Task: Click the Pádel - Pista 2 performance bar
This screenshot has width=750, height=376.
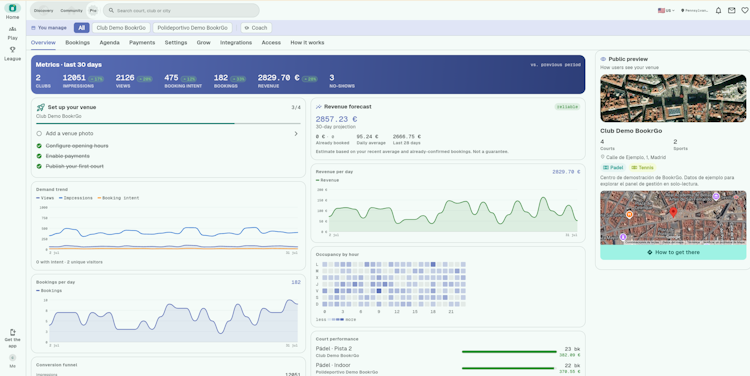Action: coord(509,352)
